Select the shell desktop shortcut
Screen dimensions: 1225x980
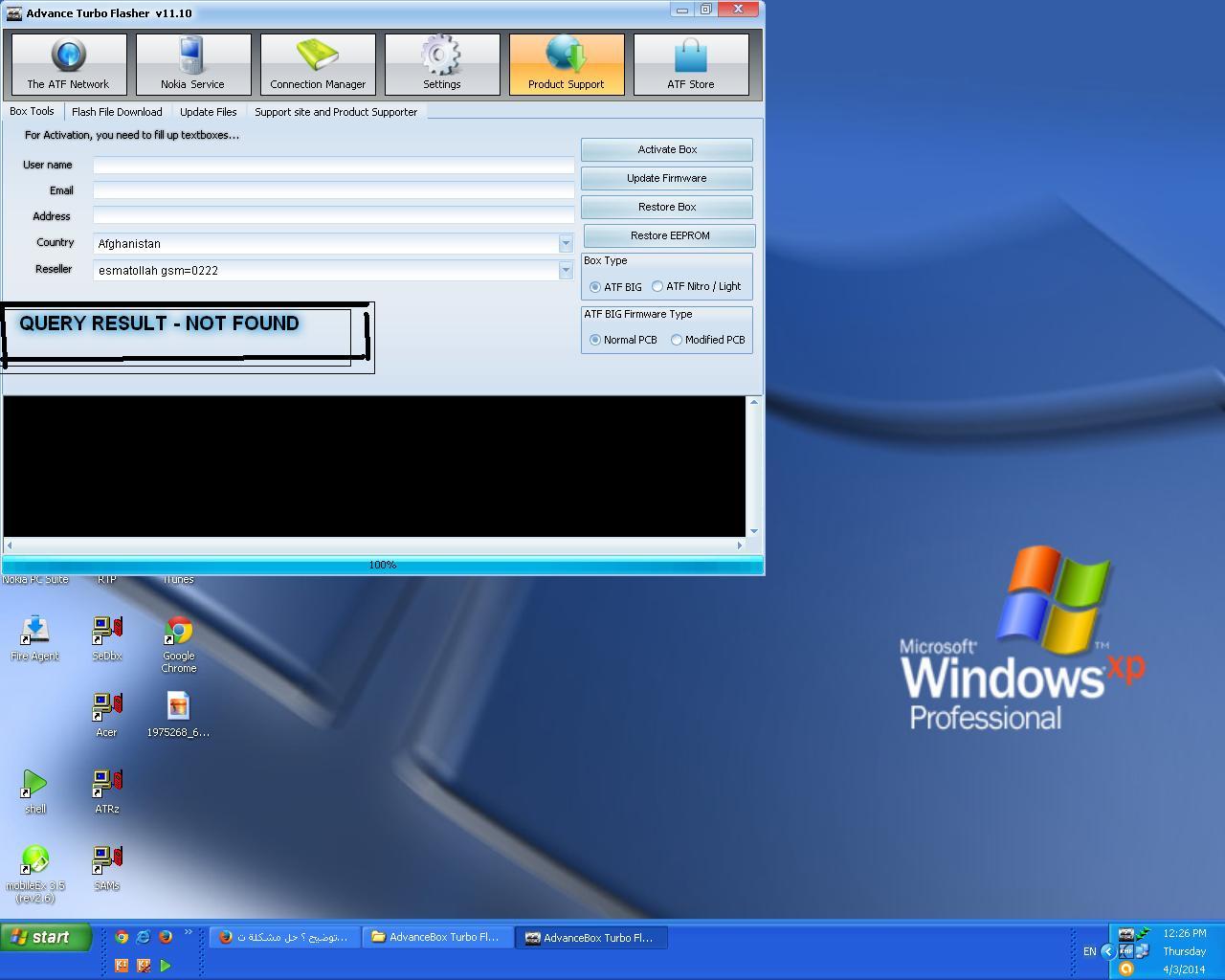(x=35, y=791)
